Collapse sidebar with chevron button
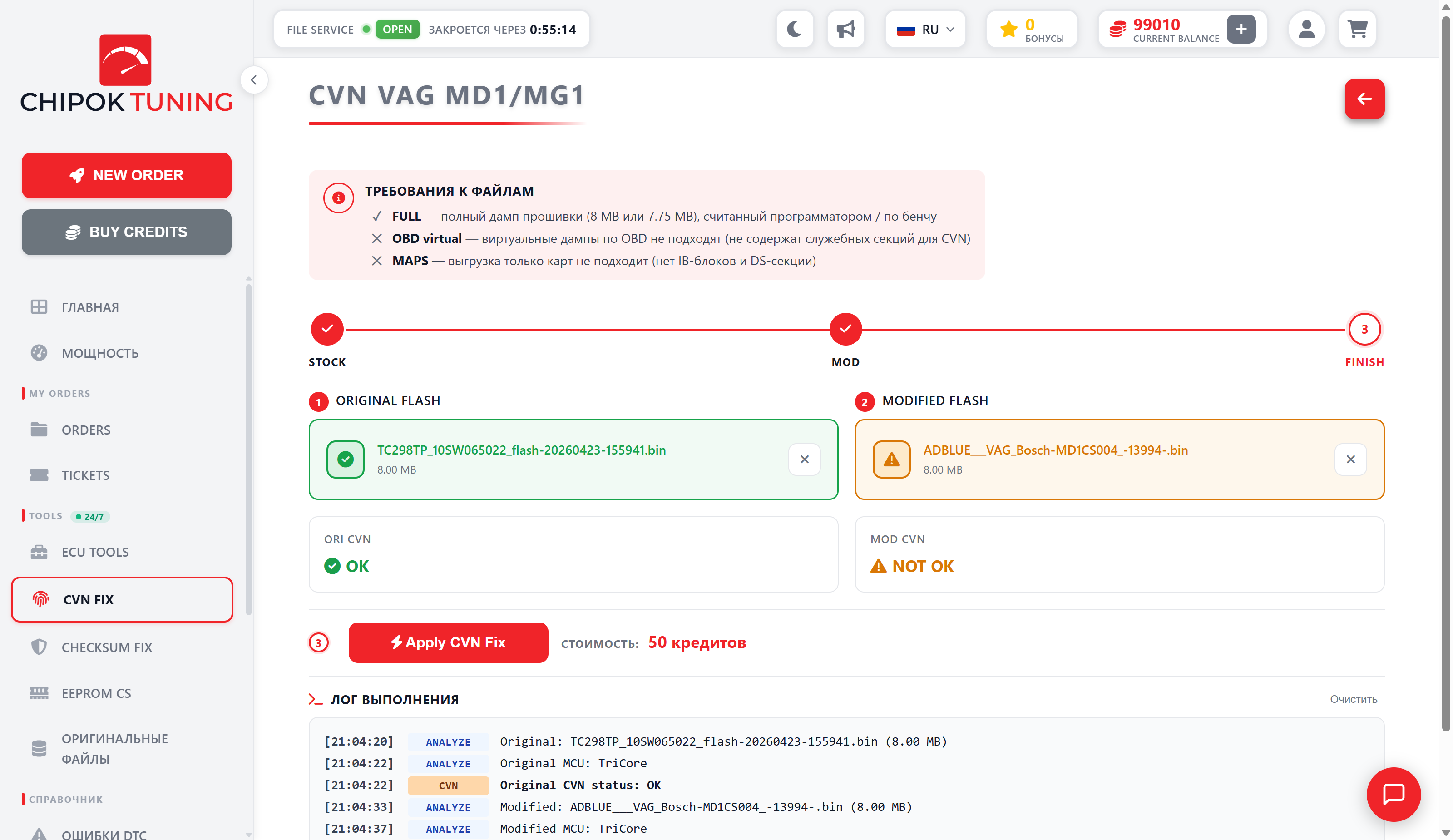 coord(254,80)
